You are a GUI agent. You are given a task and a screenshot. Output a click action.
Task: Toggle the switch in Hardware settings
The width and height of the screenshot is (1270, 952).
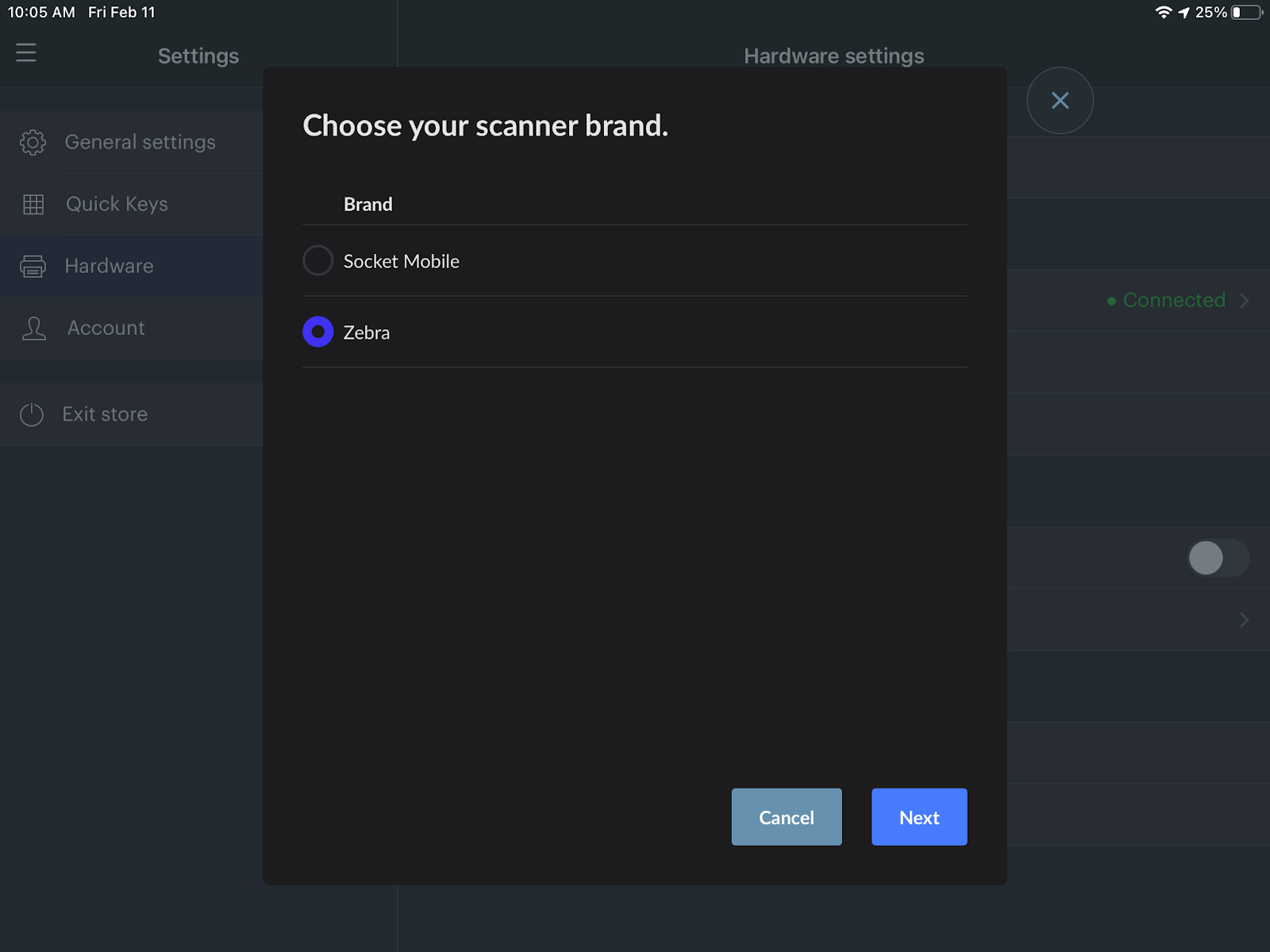[1217, 558]
